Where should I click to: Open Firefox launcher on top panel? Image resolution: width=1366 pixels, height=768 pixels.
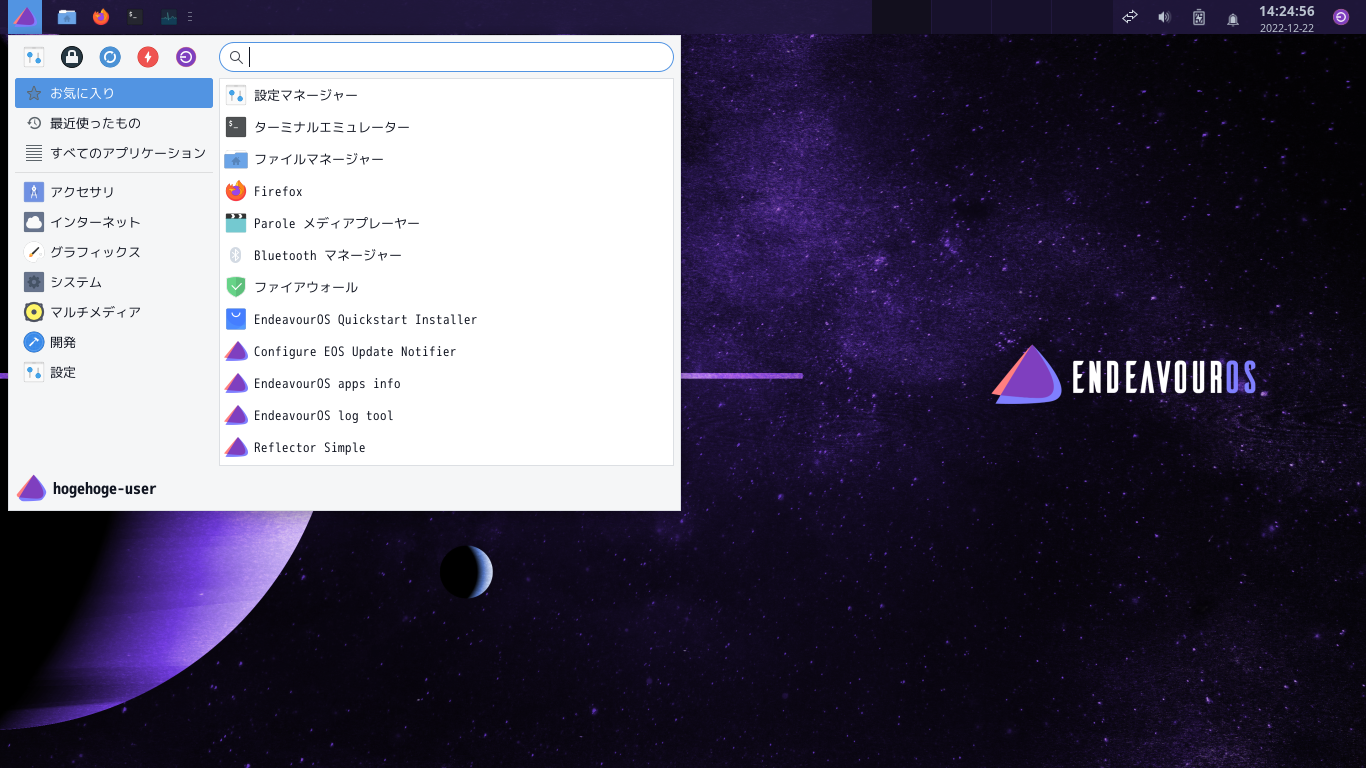click(x=101, y=16)
